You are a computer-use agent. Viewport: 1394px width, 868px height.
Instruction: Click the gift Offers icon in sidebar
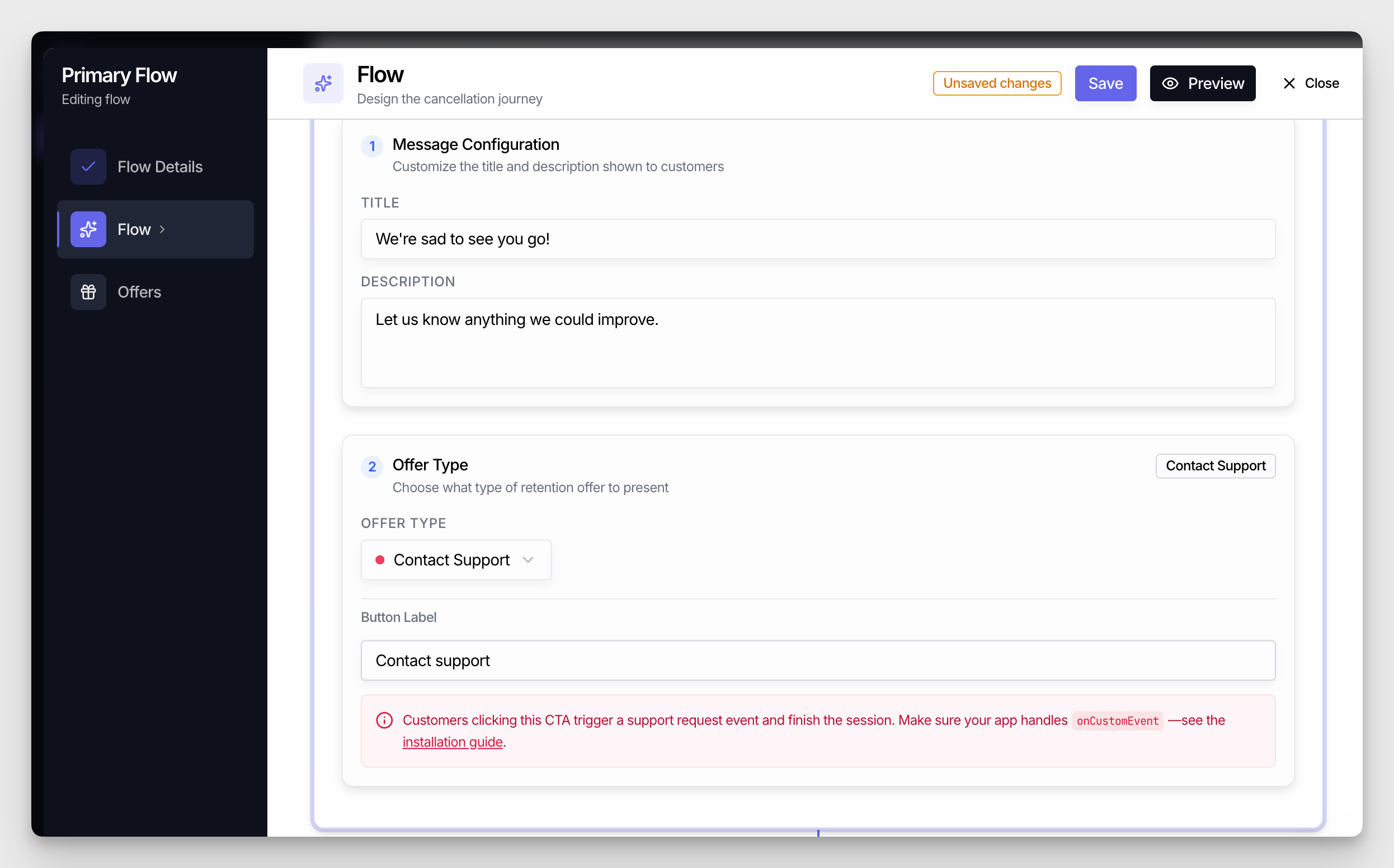(88, 291)
